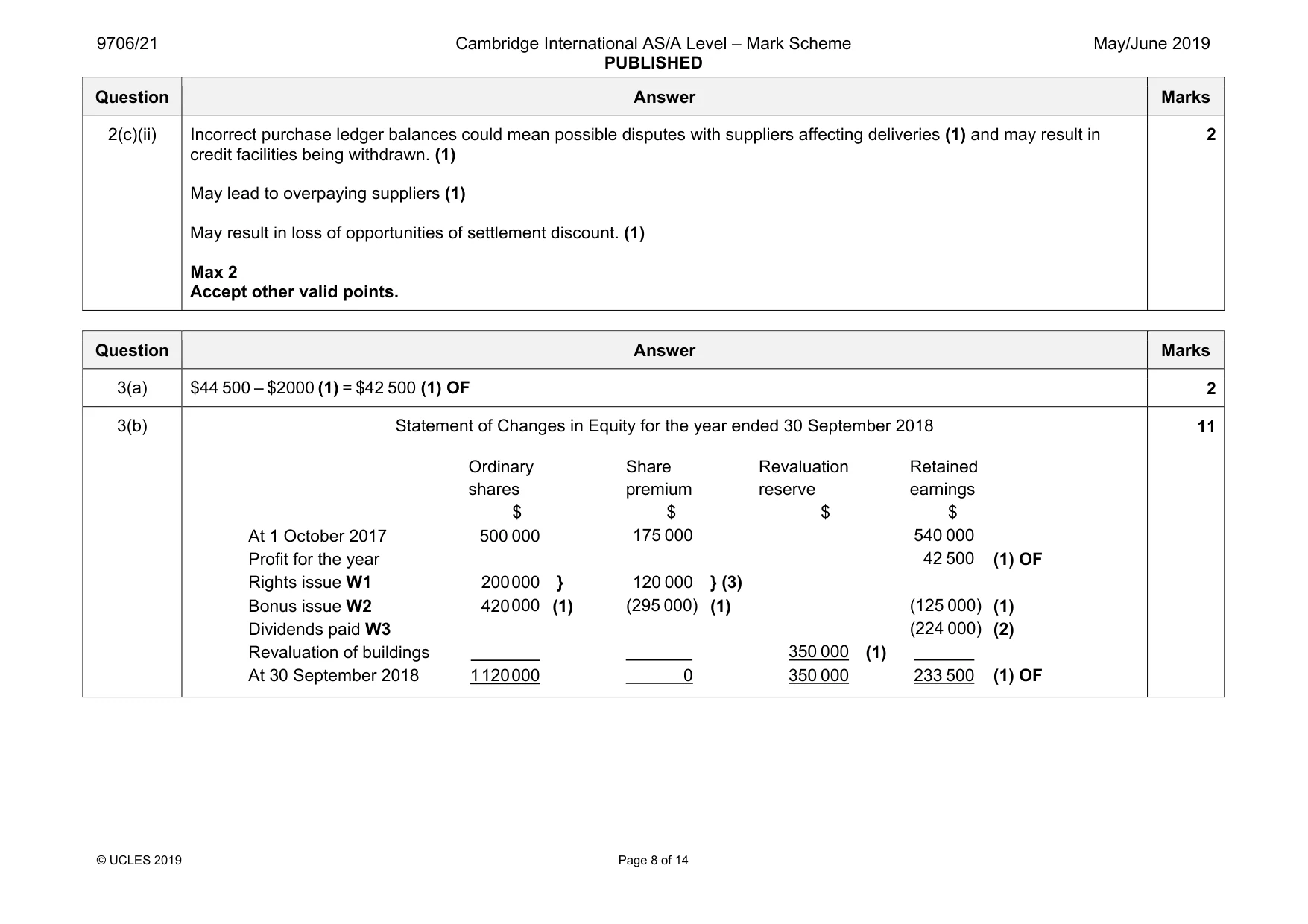This screenshot has height=924, width=1308.
Task: Click 'May lead to overpaying suppliers' line
Action: tap(328, 194)
